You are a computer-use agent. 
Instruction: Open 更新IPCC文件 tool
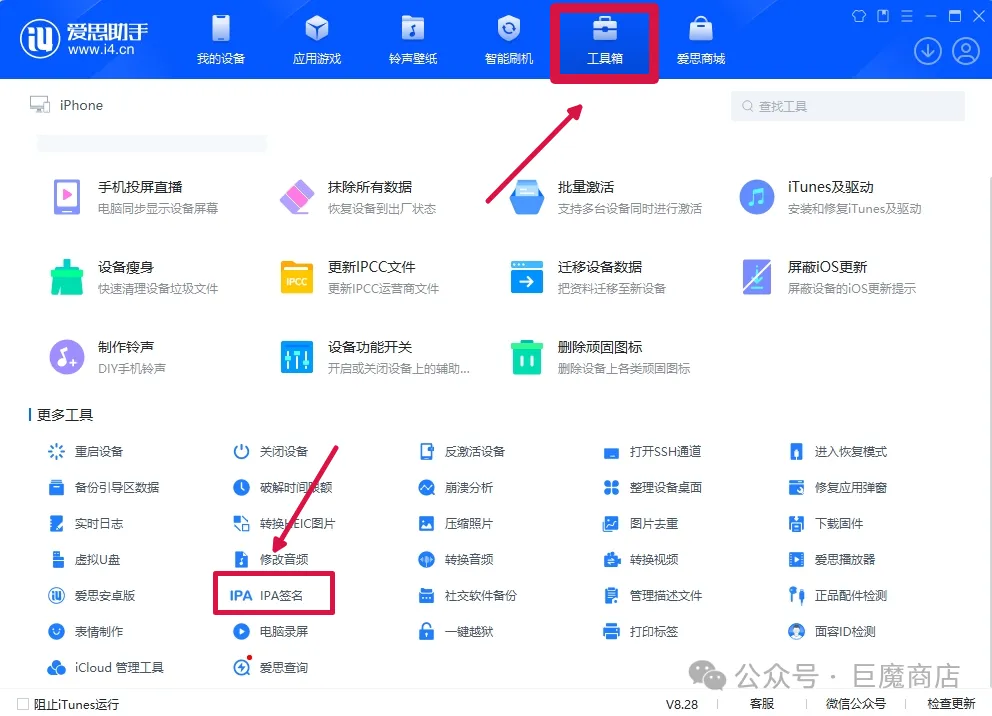(359, 277)
